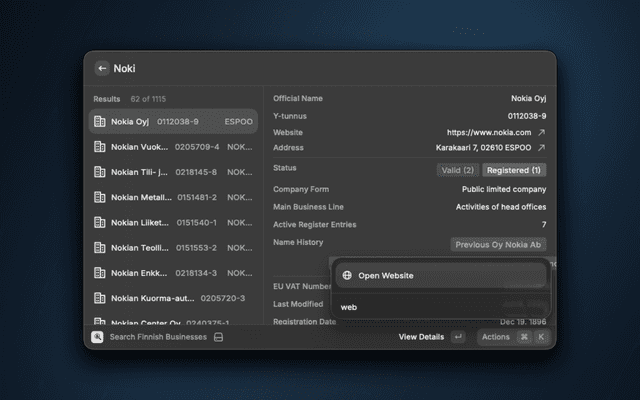Image resolution: width=640 pixels, height=400 pixels.
Task: Click the Previous Oy Nokia Ab tag
Action: tap(498, 244)
